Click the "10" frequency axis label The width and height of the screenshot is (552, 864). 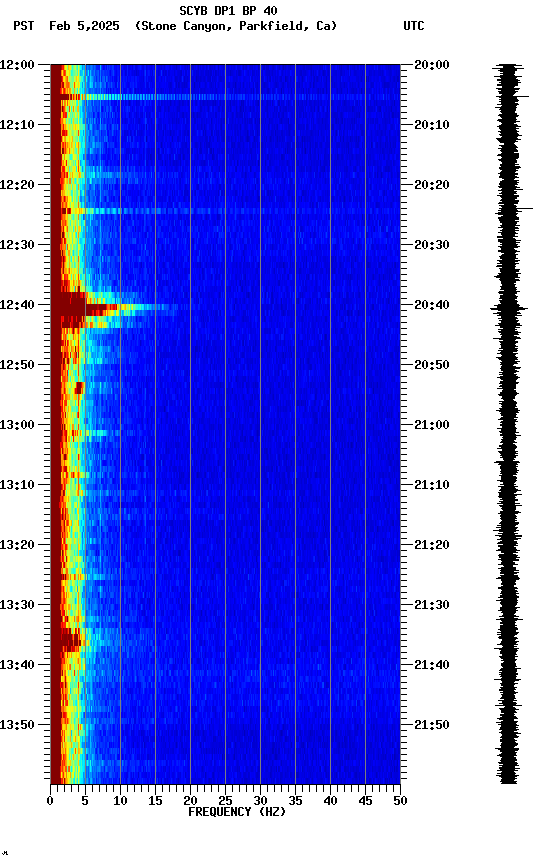tap(120, 801)
